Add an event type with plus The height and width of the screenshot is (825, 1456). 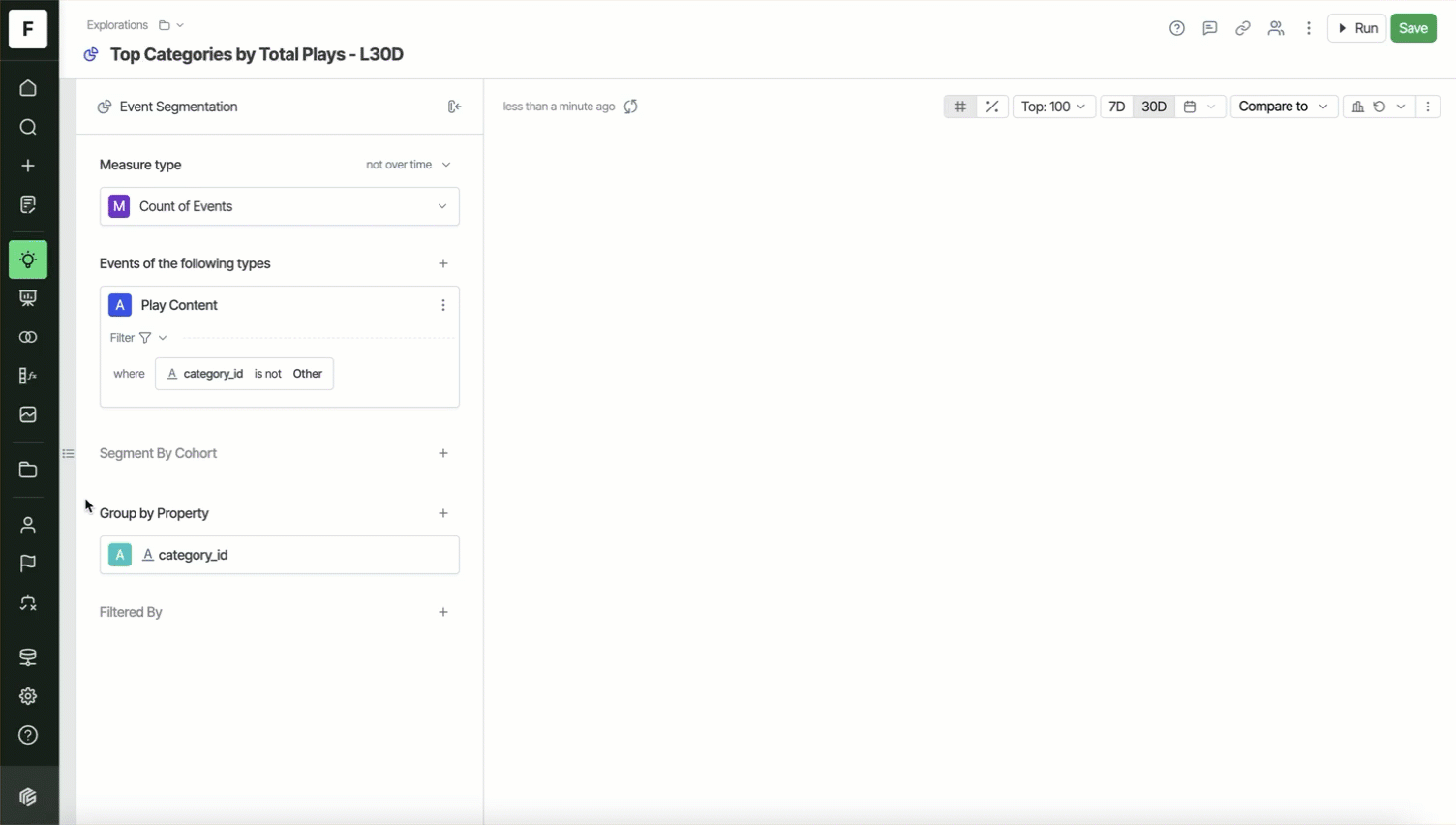tap(443, 263)
